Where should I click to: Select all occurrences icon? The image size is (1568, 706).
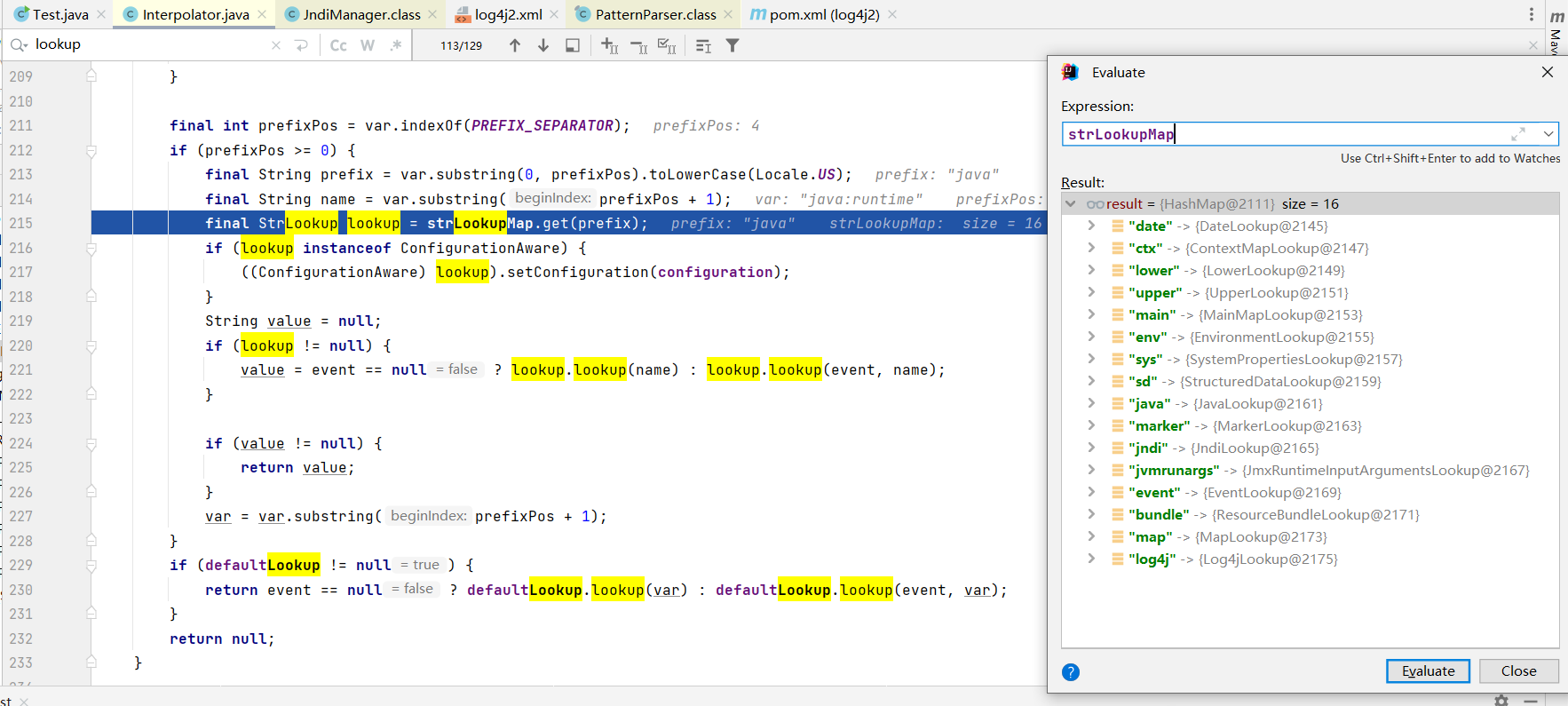pos(667,45)
